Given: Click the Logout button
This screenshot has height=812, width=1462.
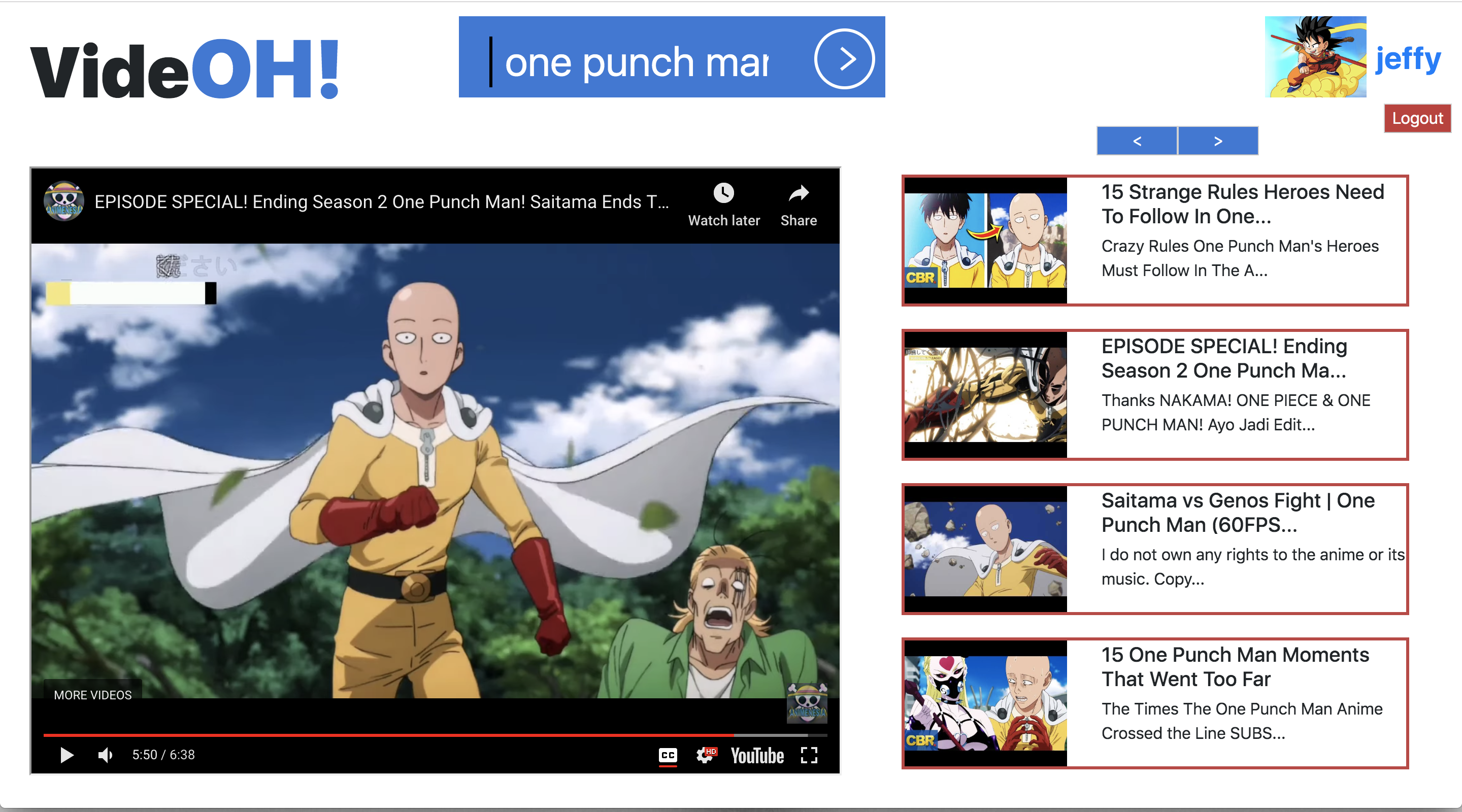Looking at the screenshot, I should click(x=1417, y=118).
